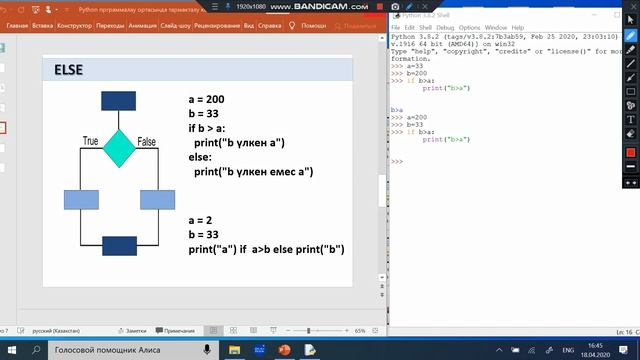Open the red drawing color swatch

coord(631,152)
